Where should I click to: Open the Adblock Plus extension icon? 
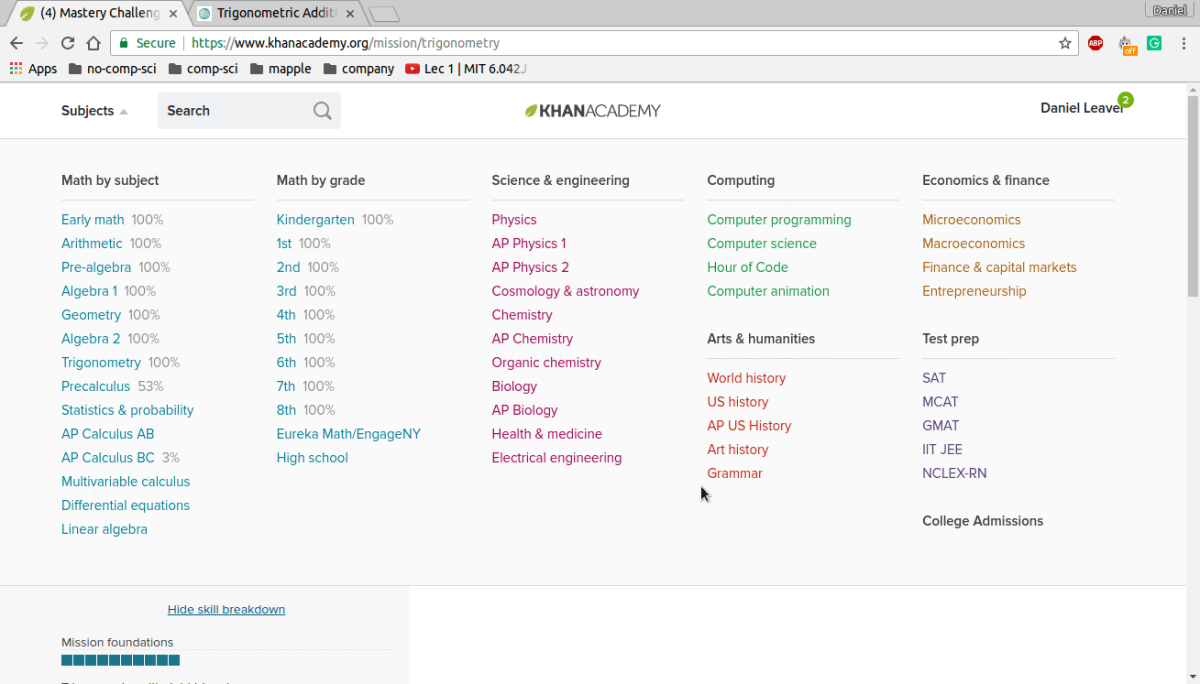coord(1095,43)
